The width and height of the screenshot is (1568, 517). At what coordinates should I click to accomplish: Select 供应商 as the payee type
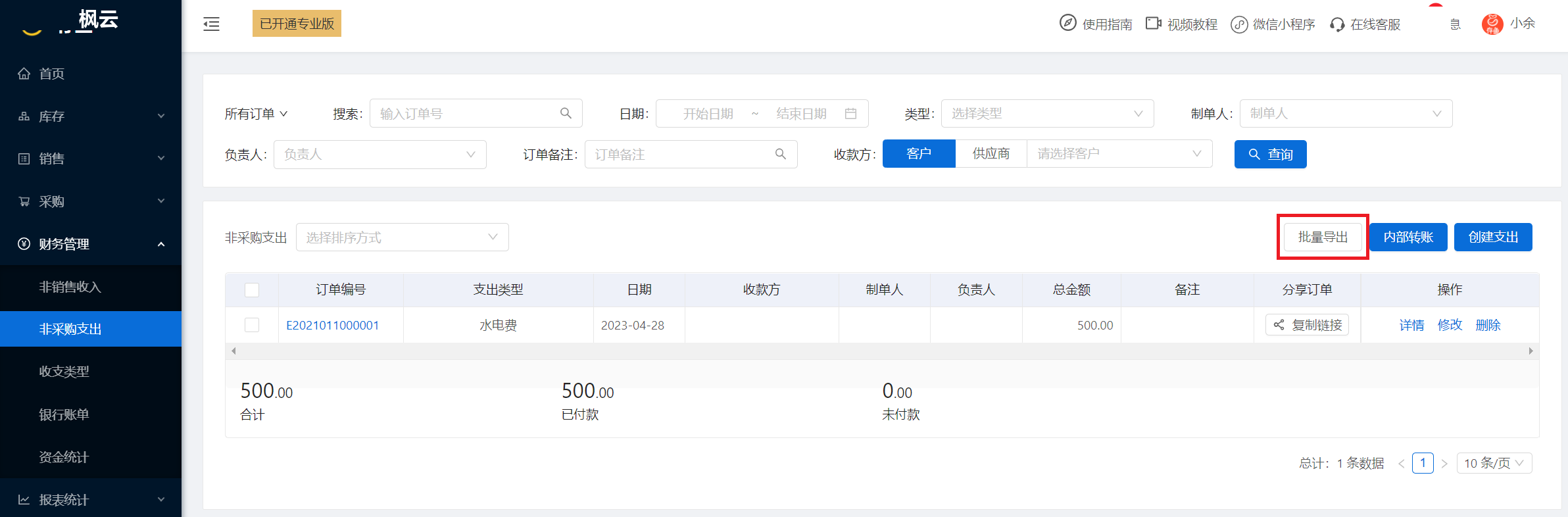[991, 154]
